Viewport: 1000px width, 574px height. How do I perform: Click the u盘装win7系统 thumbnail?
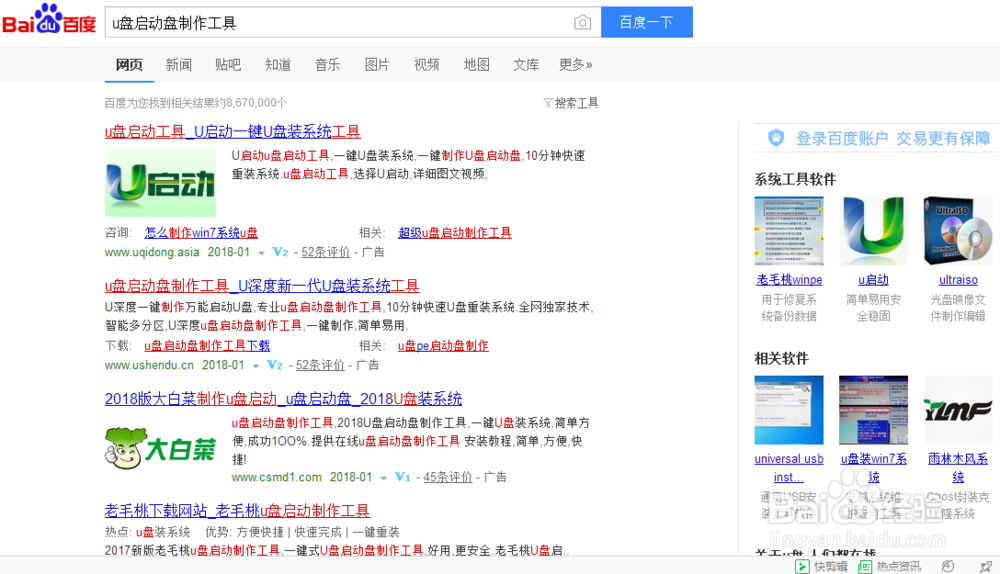(x=873, y=410)
